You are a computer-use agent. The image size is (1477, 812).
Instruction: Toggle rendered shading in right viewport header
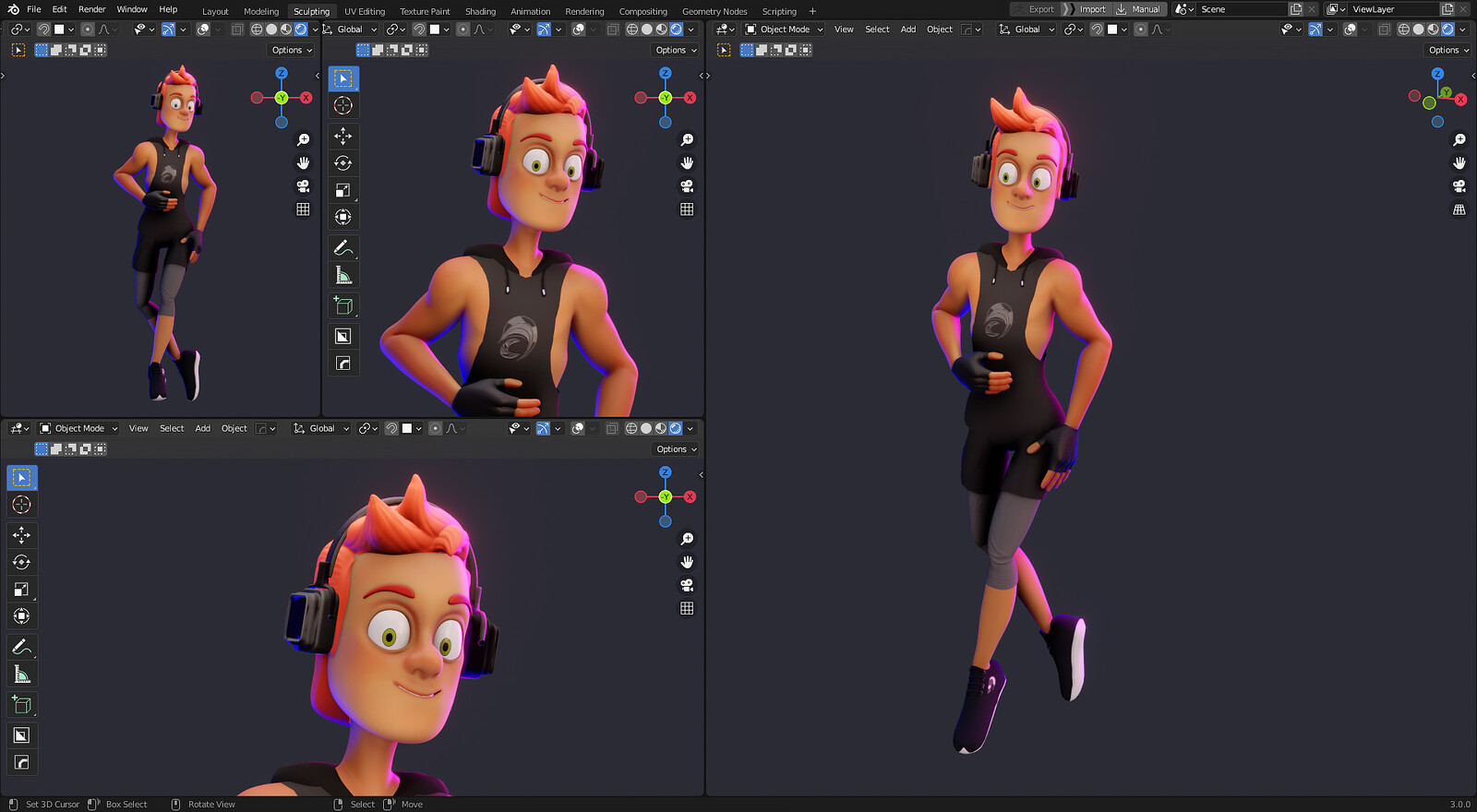pos(1448,30)
